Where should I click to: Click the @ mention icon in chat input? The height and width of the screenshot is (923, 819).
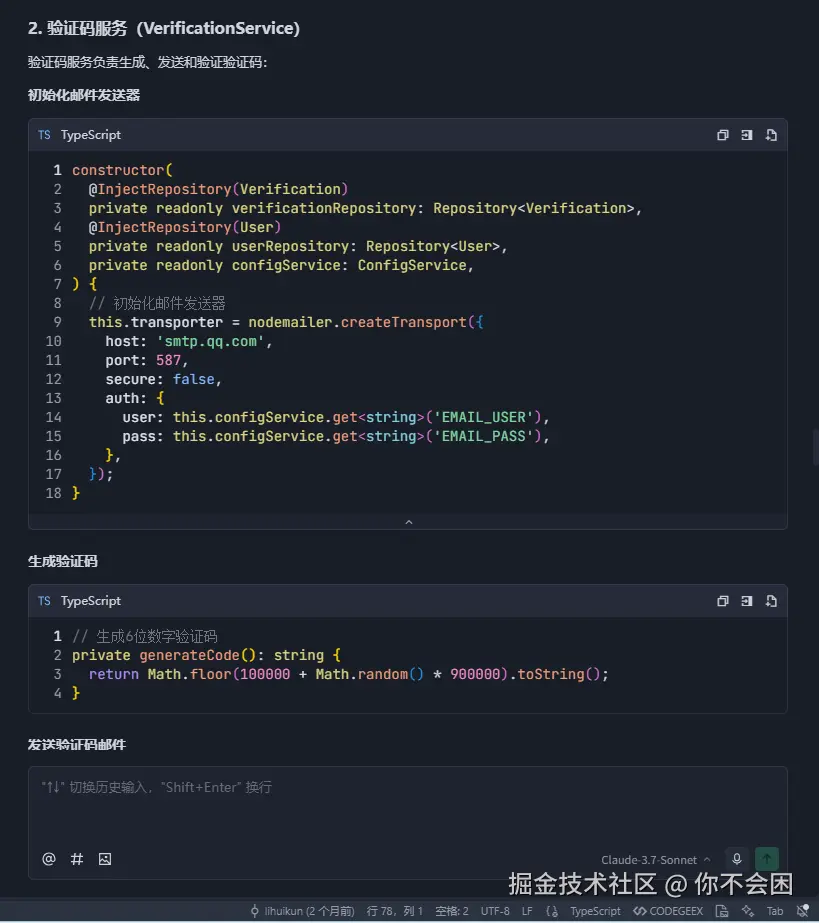coord(49,859)
